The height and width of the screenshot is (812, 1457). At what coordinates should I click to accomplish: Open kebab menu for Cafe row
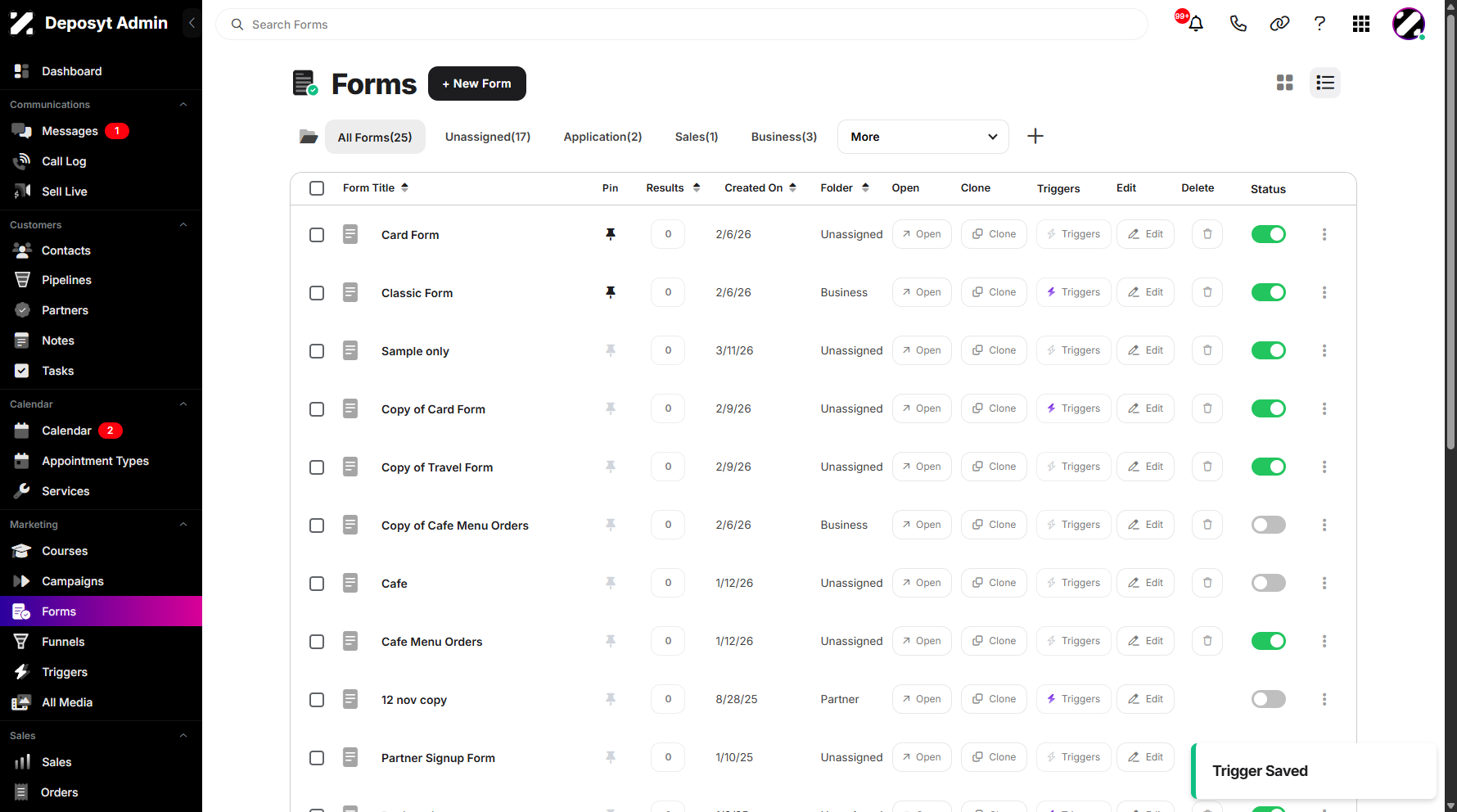coord(1324,583)
